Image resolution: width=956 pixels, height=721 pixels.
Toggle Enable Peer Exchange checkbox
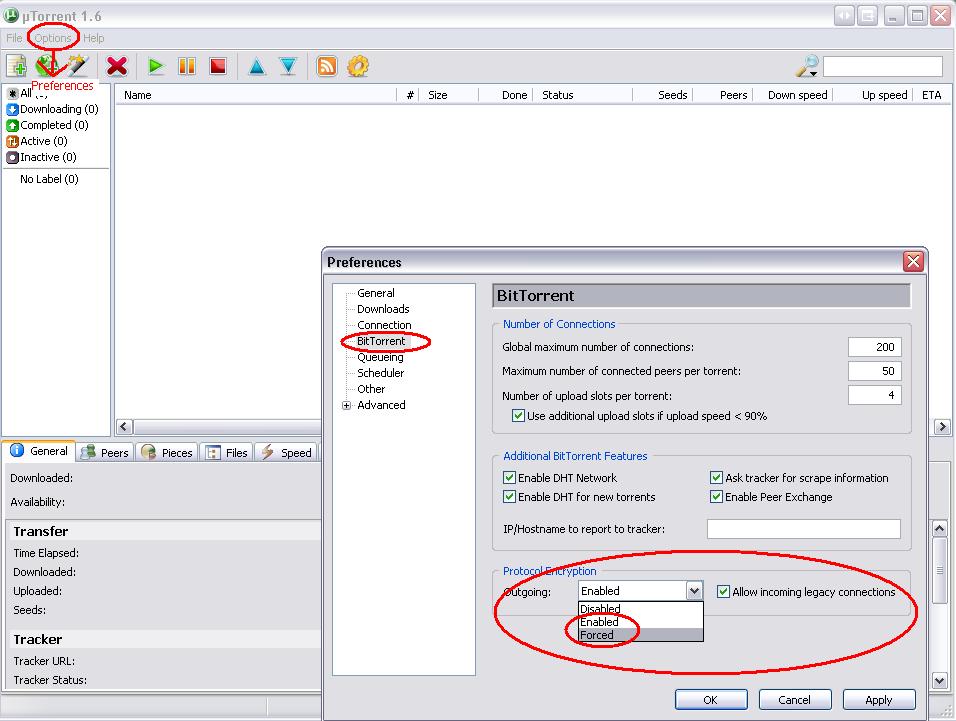[x=716, y=497]
